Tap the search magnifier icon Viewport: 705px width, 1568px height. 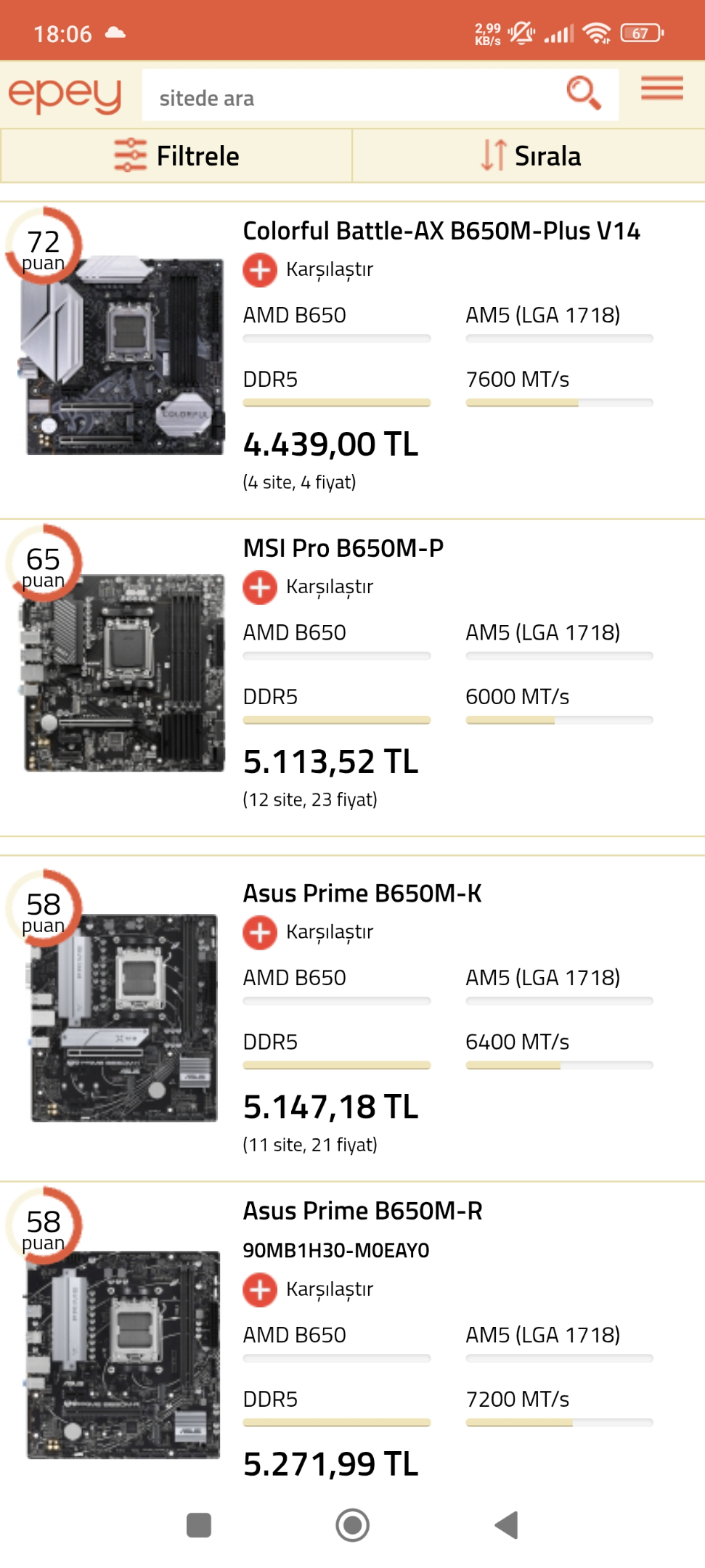click(x=584, y=93)
